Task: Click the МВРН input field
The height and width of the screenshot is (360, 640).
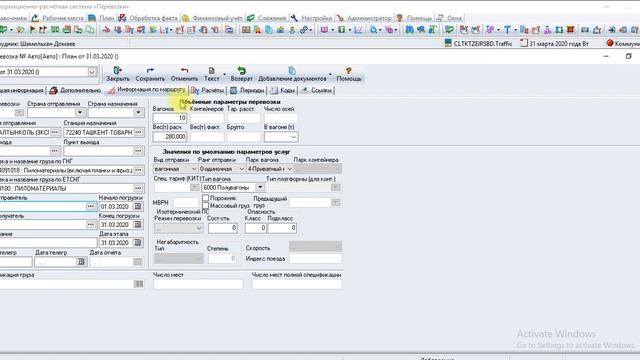Action: [186, 202]
